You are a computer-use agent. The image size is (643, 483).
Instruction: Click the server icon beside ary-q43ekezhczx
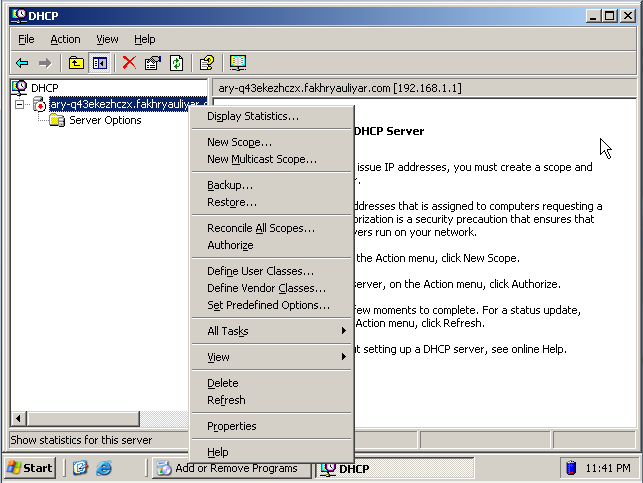(39, 104)
